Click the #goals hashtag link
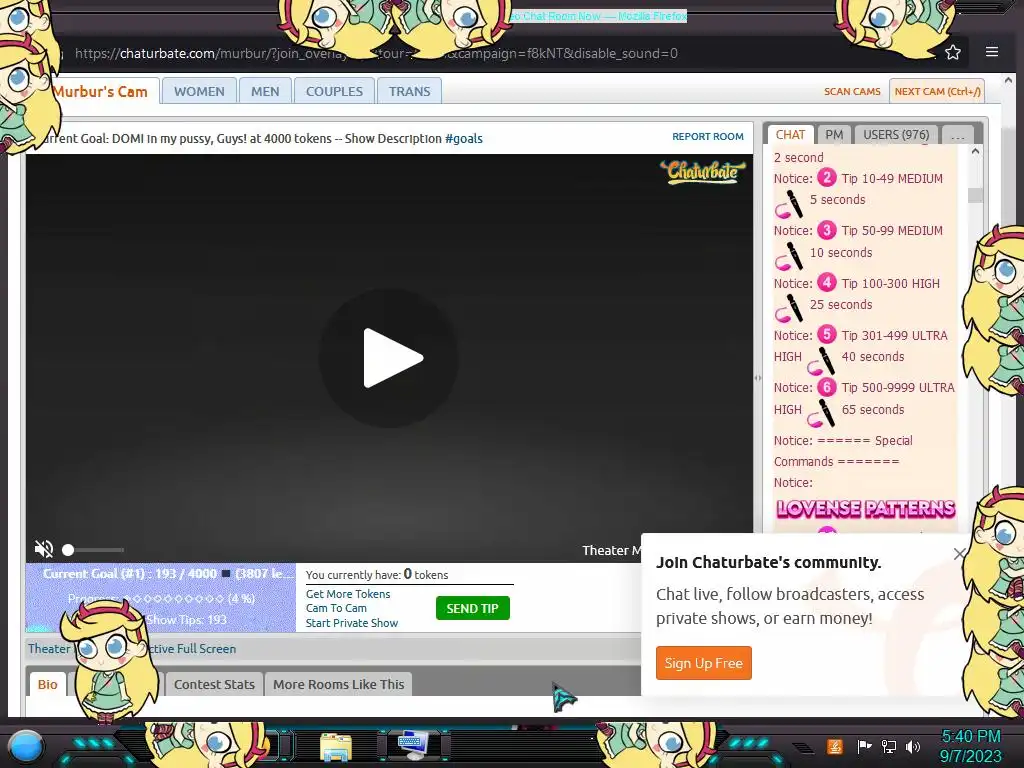The image size is (1024, 768). point(464,138)
